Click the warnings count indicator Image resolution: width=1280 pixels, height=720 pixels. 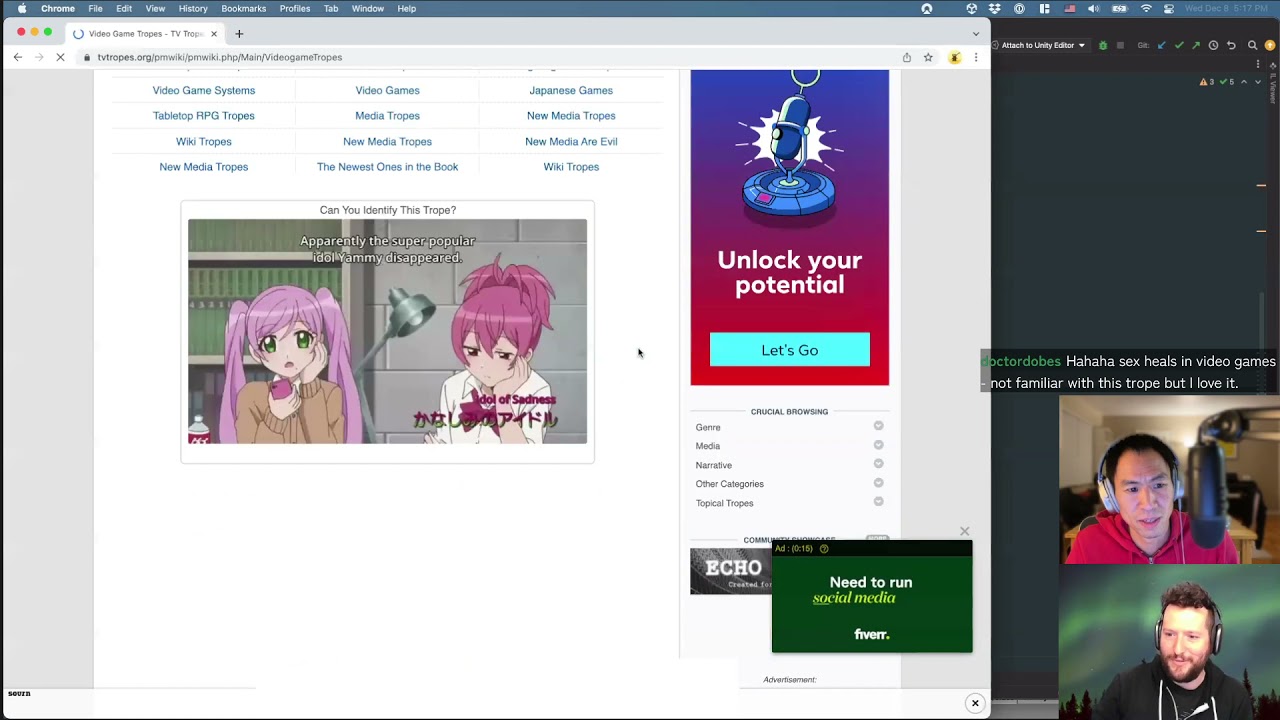[x=1207, y=82]
